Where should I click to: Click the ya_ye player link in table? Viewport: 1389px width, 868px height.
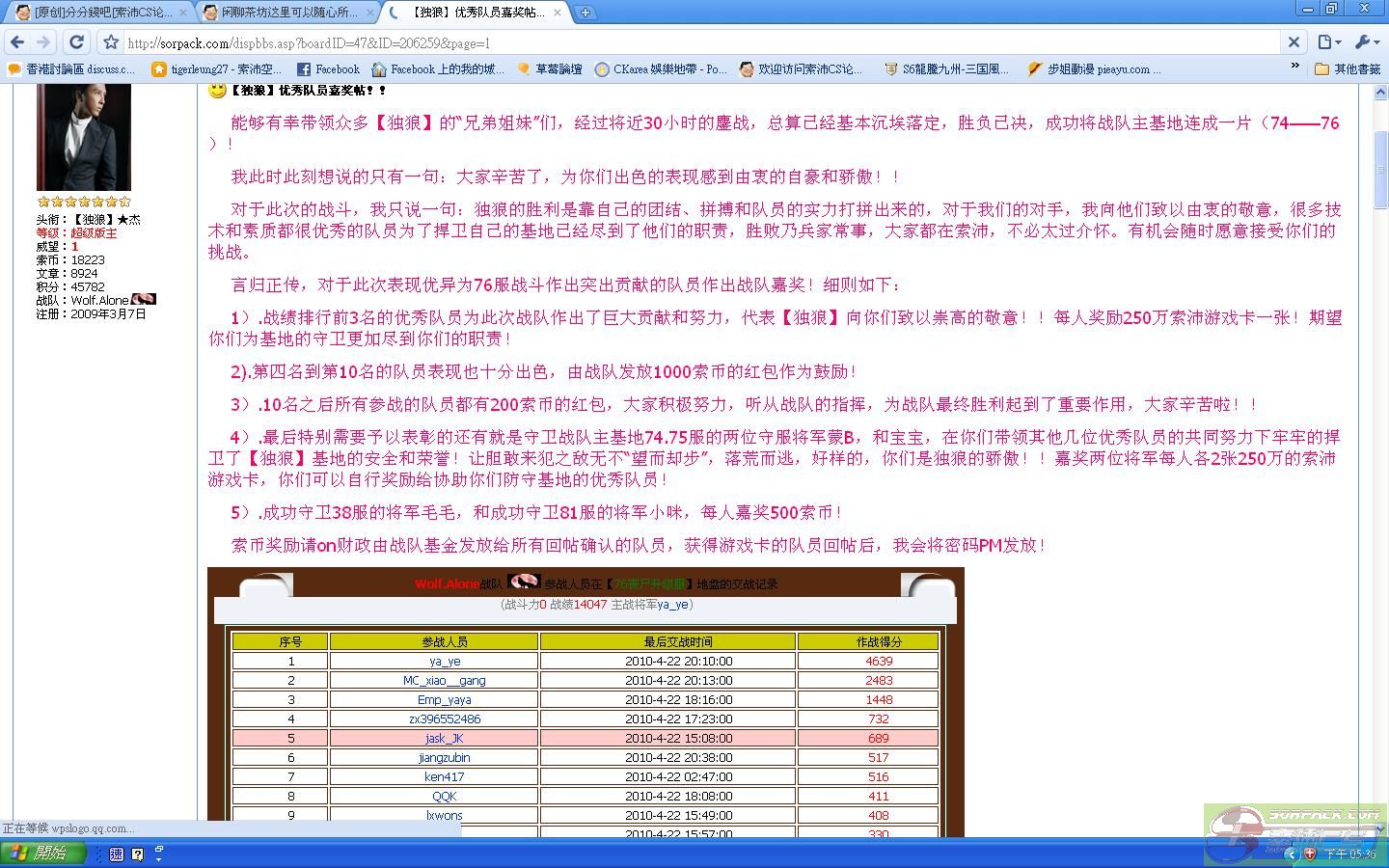(x=445, y=662)
